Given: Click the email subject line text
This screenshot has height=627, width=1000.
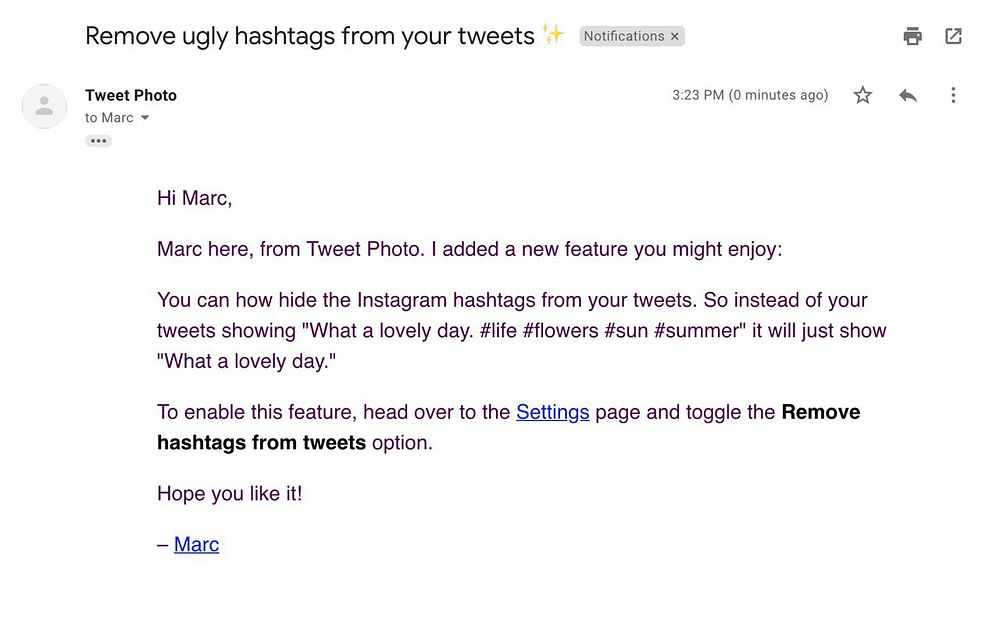Looking at the screenshot, I should (310, 36).
